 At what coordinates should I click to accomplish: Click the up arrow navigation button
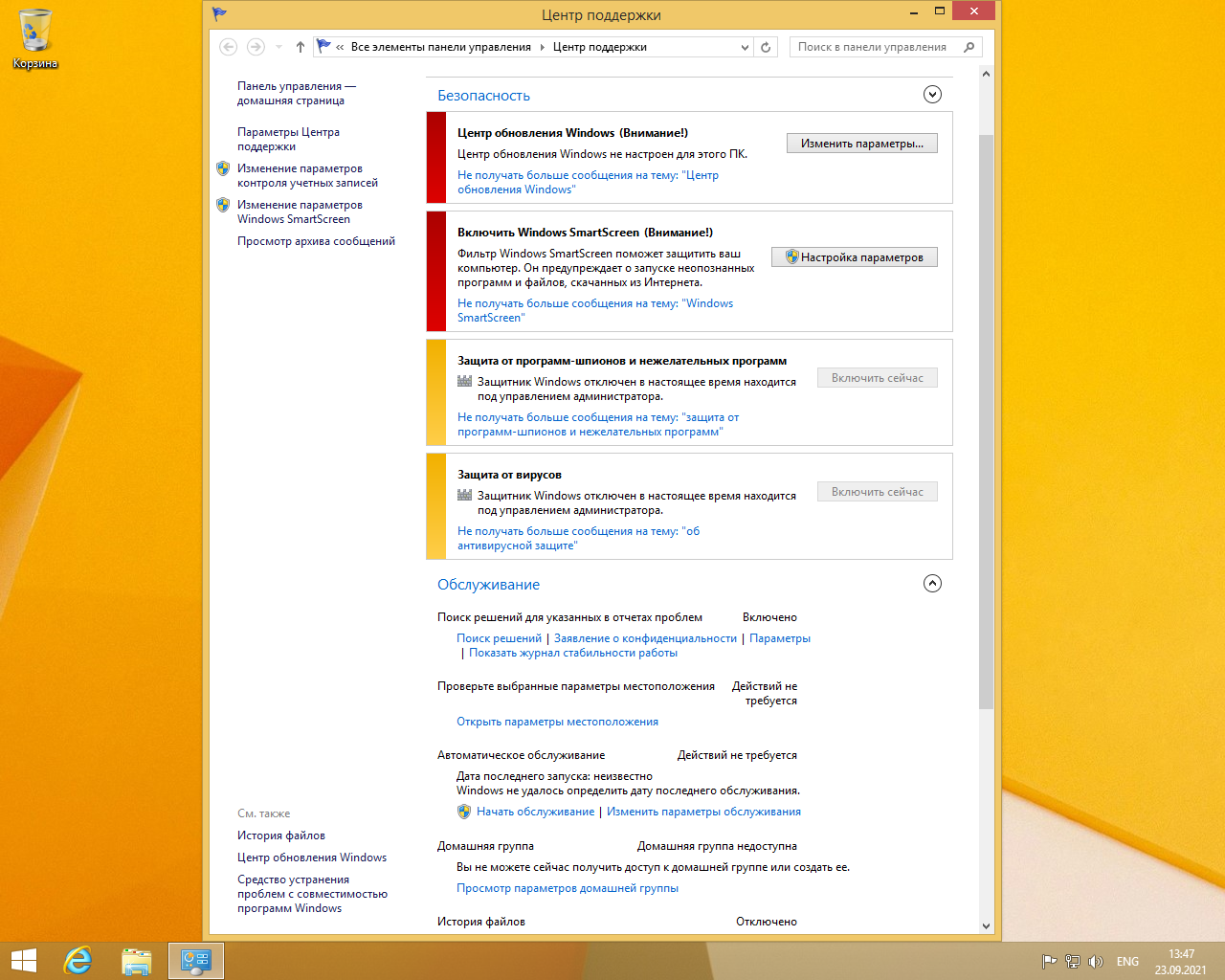click(301, 47)
